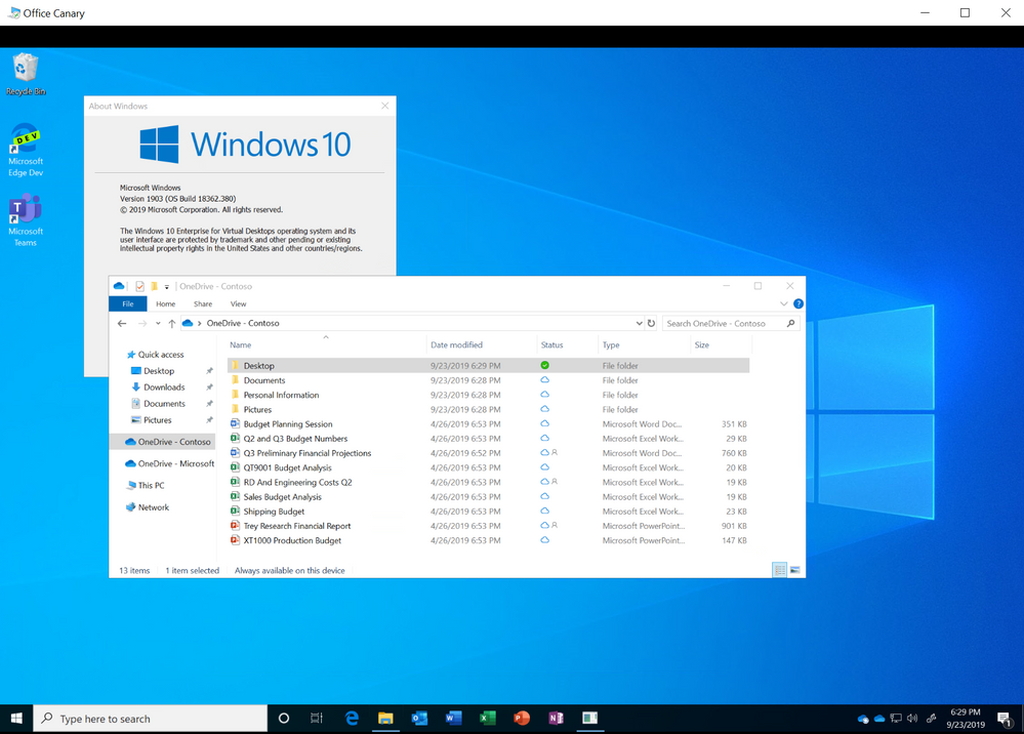Switch to the View ribbon tab
This screenshot has width=1024, height=734.
coord(238,303)
